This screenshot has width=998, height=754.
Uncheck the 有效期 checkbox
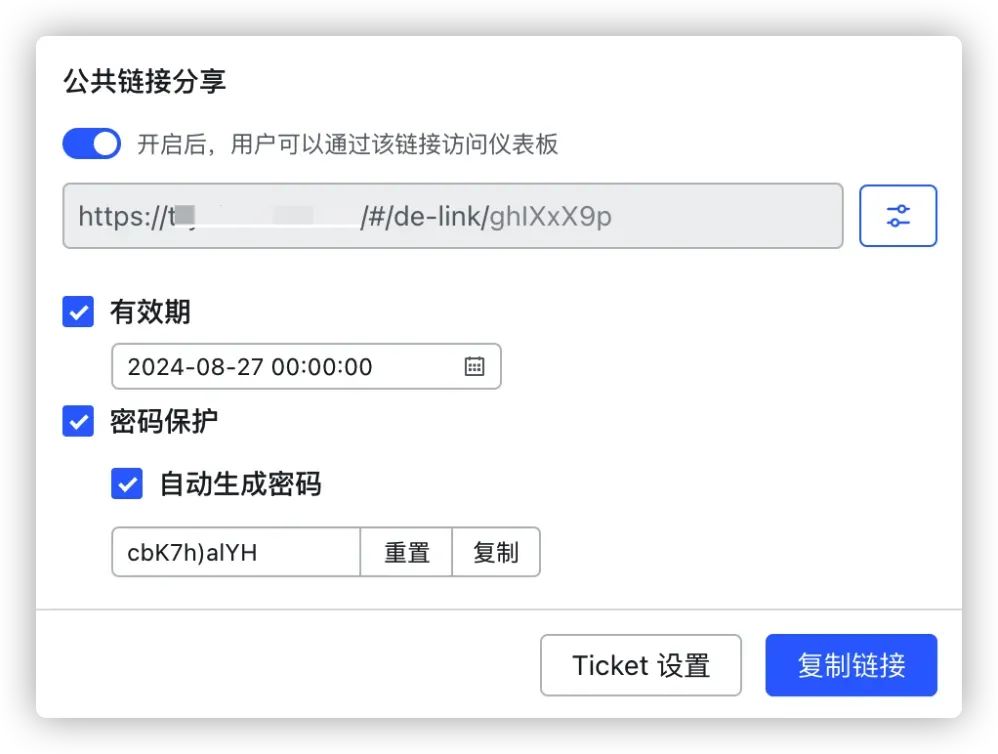(x=78, y=312)
